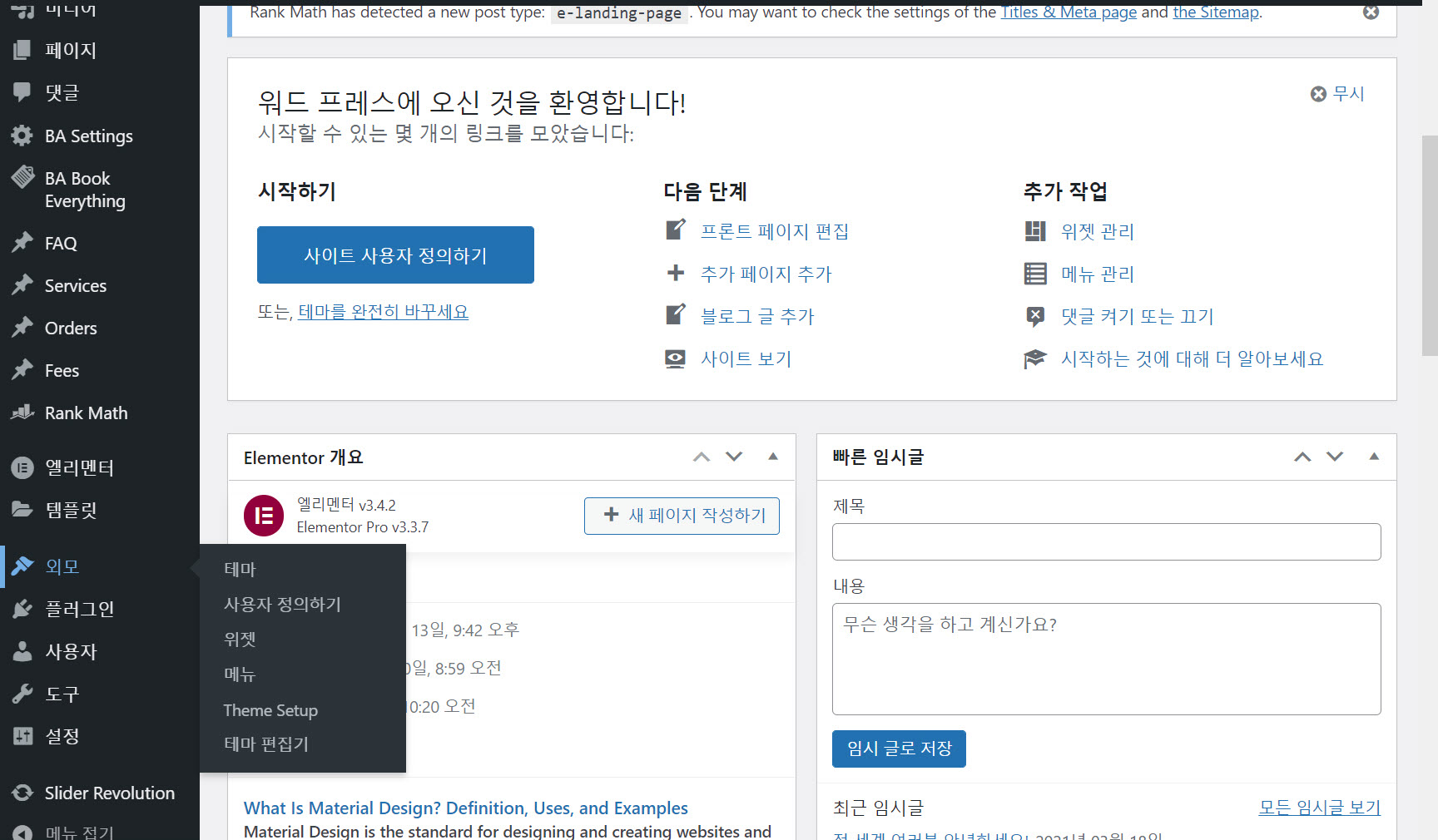Image resolution: width=1438 pixels, height=840 pixels.
Task: Click the Elementor circle icon in the sidebar
Action: tap(22, 467)
